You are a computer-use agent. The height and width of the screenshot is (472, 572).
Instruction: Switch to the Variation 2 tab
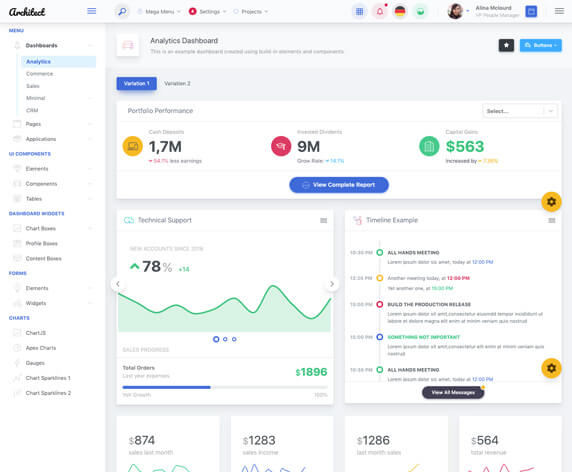(177, 84)
